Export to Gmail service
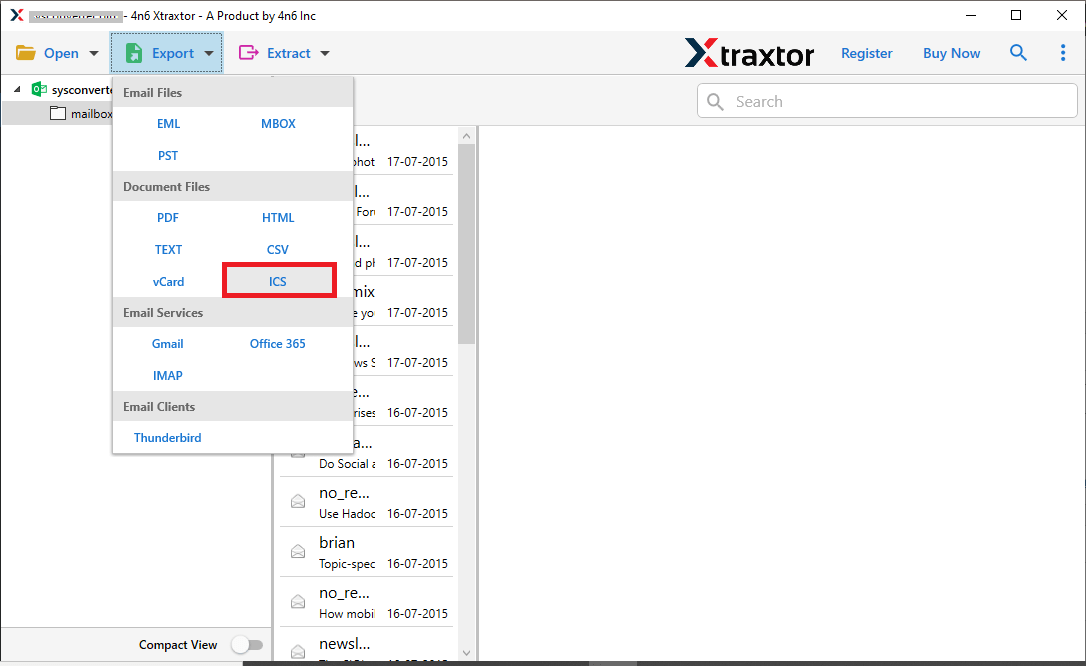 (x=168, y=343)
